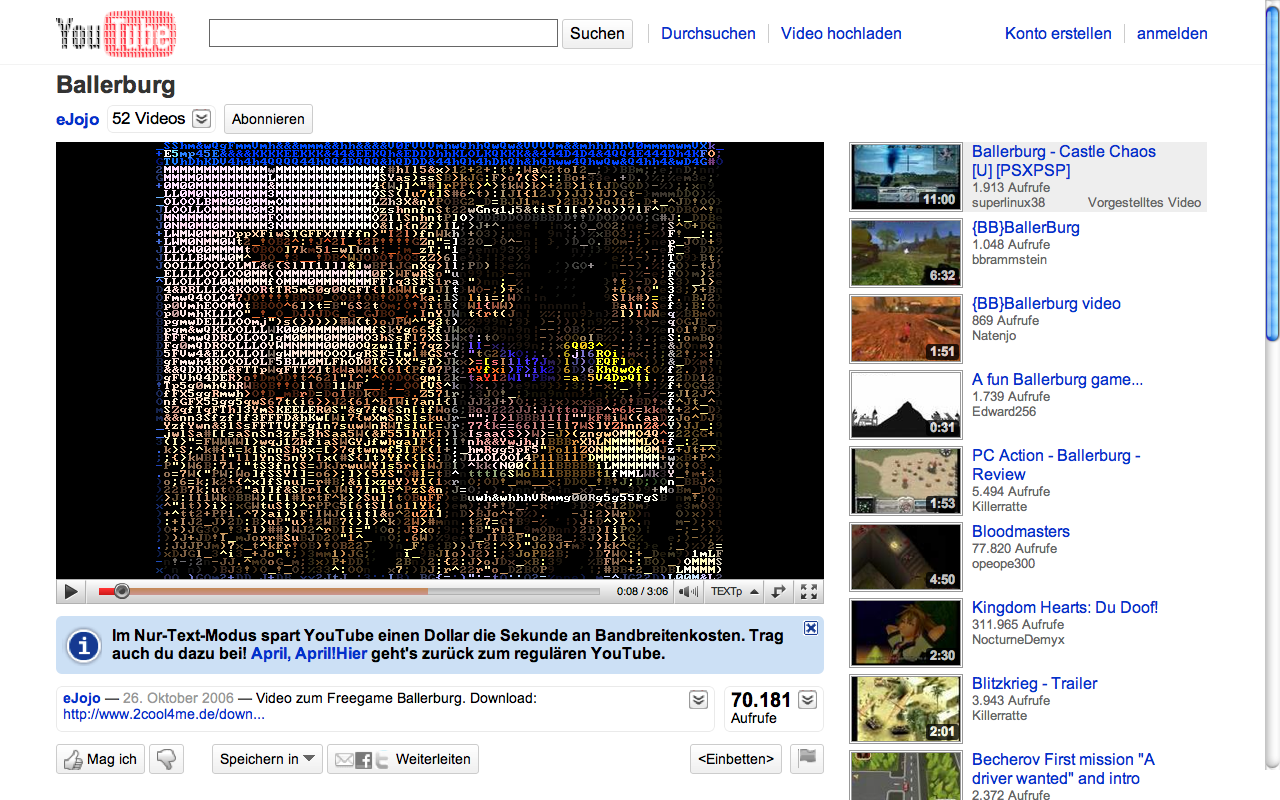Like the video with Mag ich
Viewport: 1280px width, 800px height.
click(100, 760)
